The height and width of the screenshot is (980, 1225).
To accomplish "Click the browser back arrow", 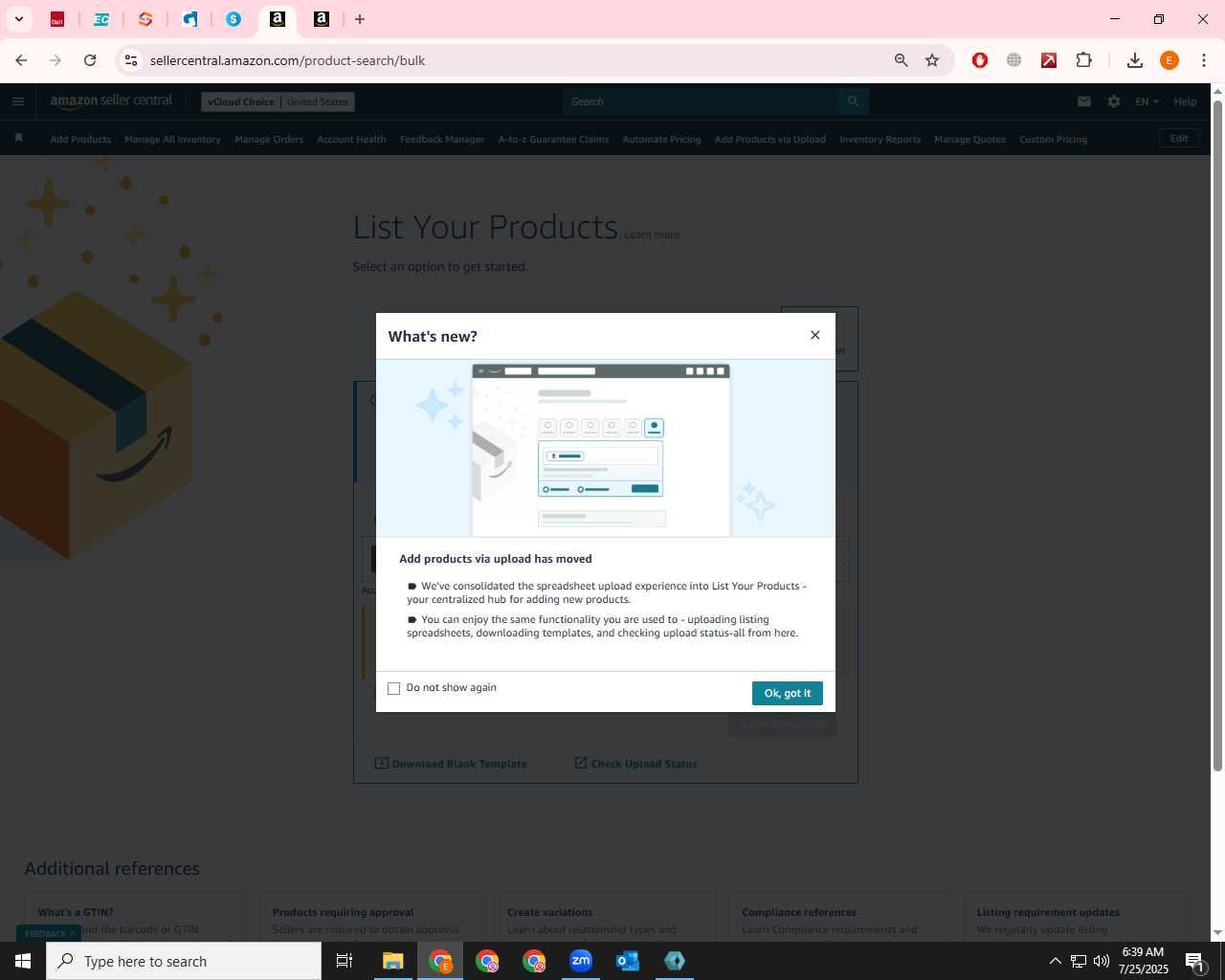I will (x=21, y=60).
